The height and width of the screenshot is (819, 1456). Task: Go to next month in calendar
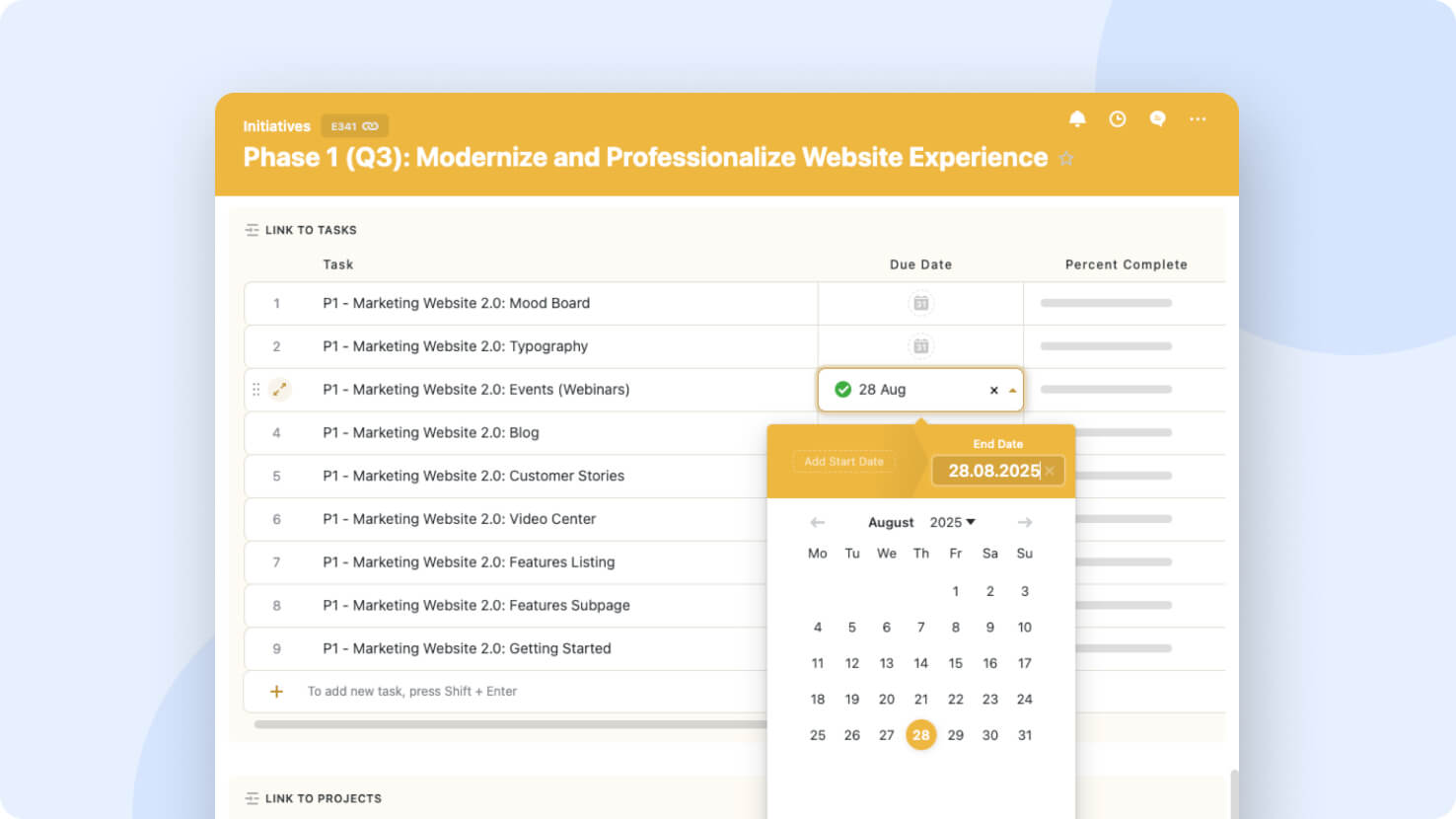pyautogui.click(x=1025, y=522)
